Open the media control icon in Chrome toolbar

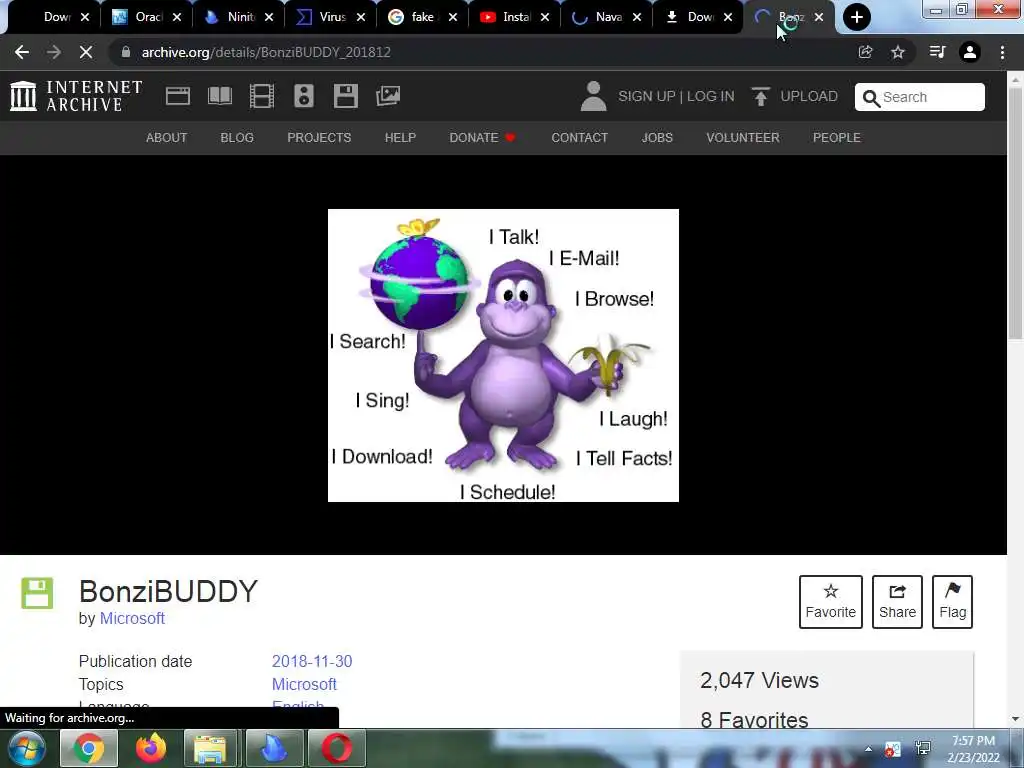937,52
